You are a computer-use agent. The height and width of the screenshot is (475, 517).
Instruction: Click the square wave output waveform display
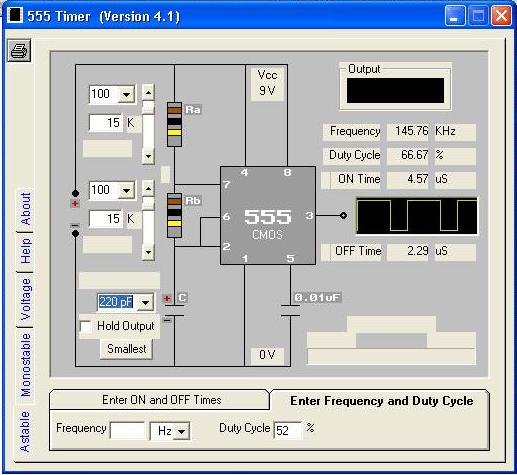coord(417,216)
